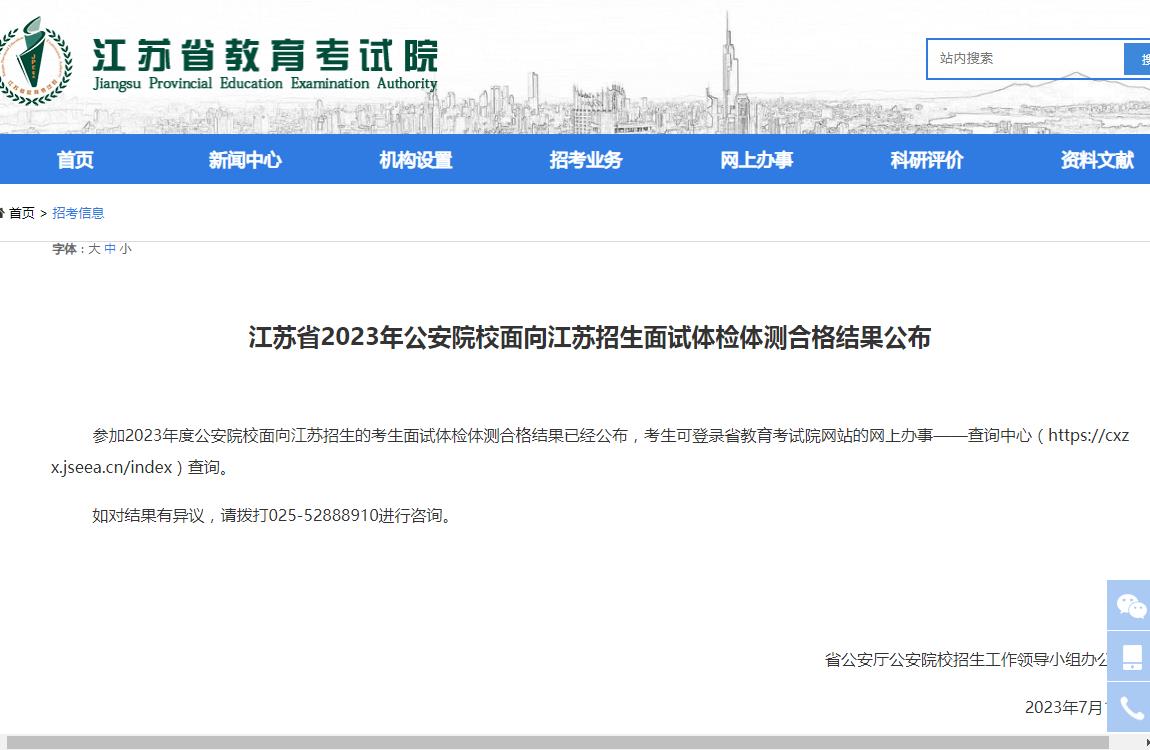
Task: Click the horizontal scrollbar right arrow
Action: (1146, 743)
